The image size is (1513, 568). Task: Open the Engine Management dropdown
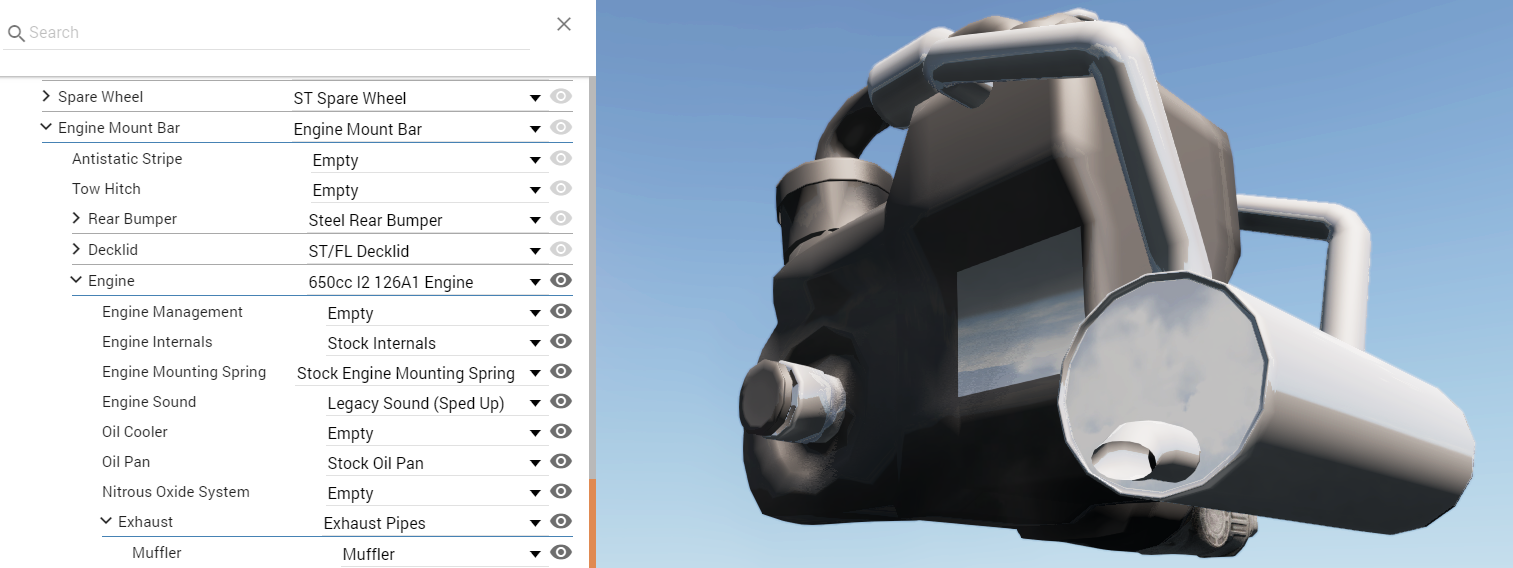[436, 313]
